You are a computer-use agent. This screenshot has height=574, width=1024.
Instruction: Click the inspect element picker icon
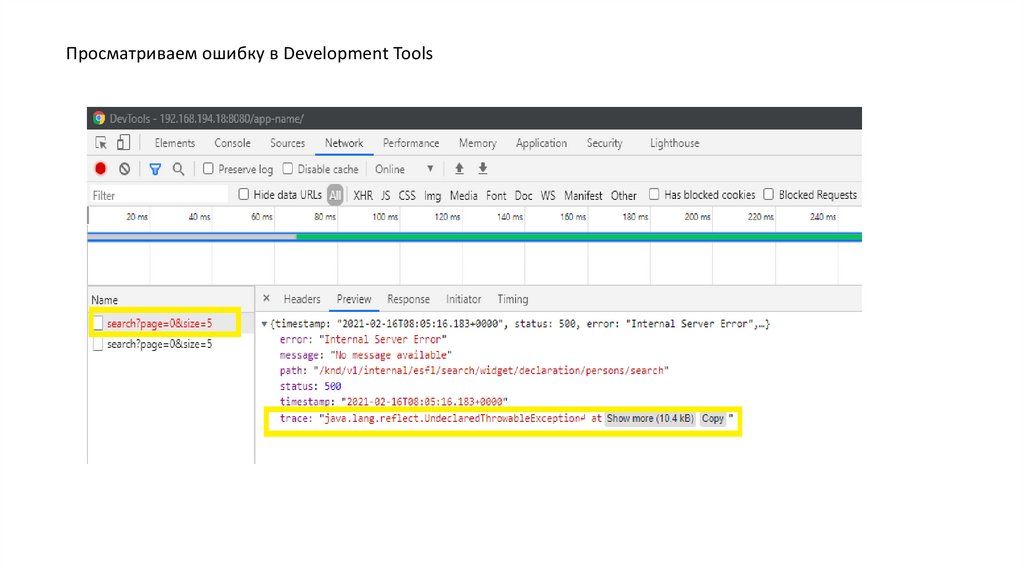coord(100,143)
